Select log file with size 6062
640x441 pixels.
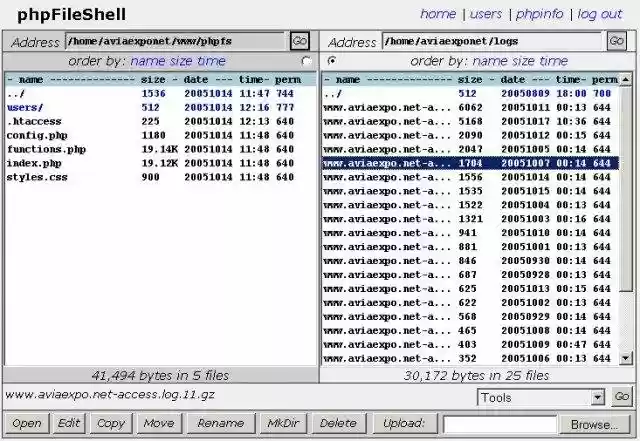(x=470, y=108)
